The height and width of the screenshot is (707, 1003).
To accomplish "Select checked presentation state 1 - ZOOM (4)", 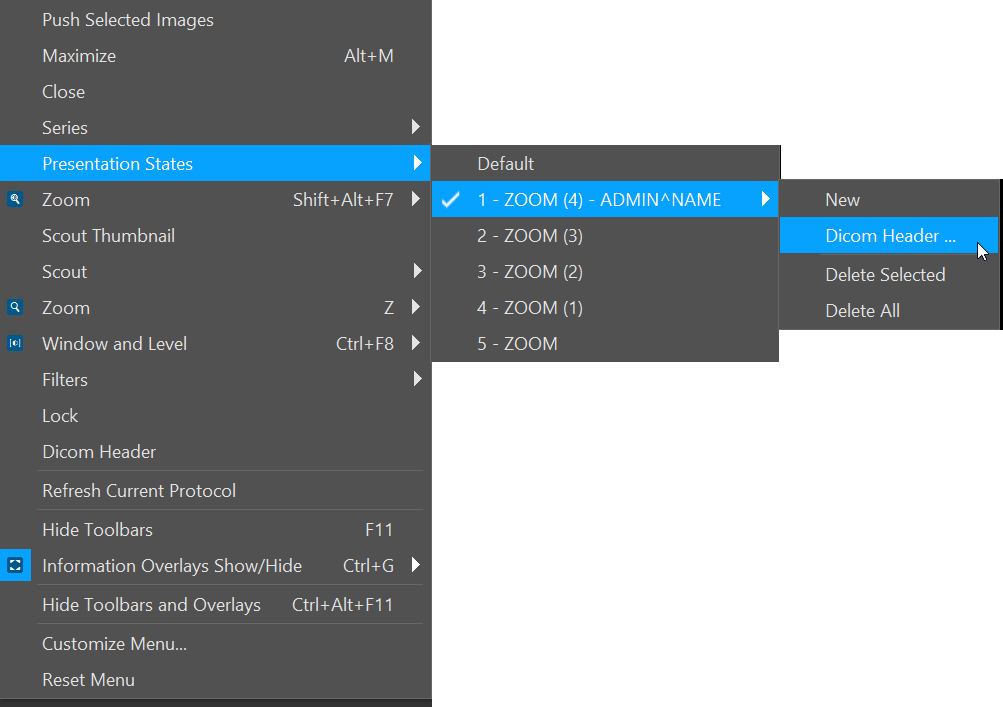I will click(598, 200).
